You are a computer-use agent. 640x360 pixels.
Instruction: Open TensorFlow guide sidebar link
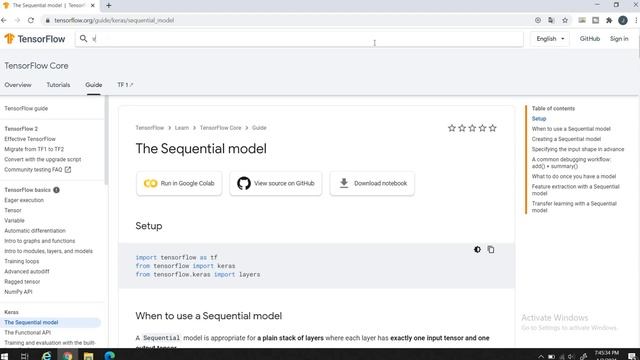26,109
